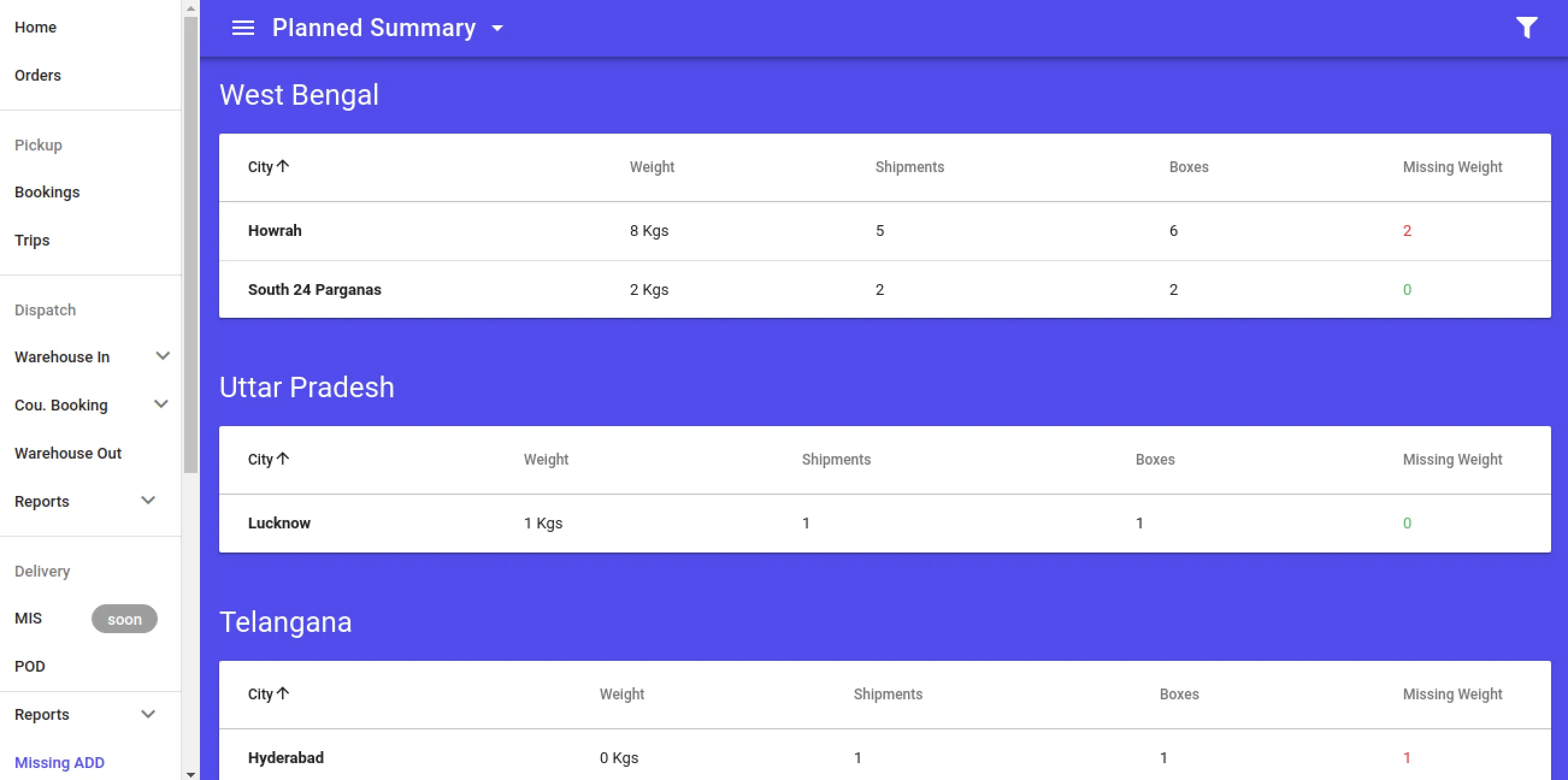Expand Delivery Reports chevron
The width and height of the screenshot is (1568, 780).
click(x=148, y=714)
